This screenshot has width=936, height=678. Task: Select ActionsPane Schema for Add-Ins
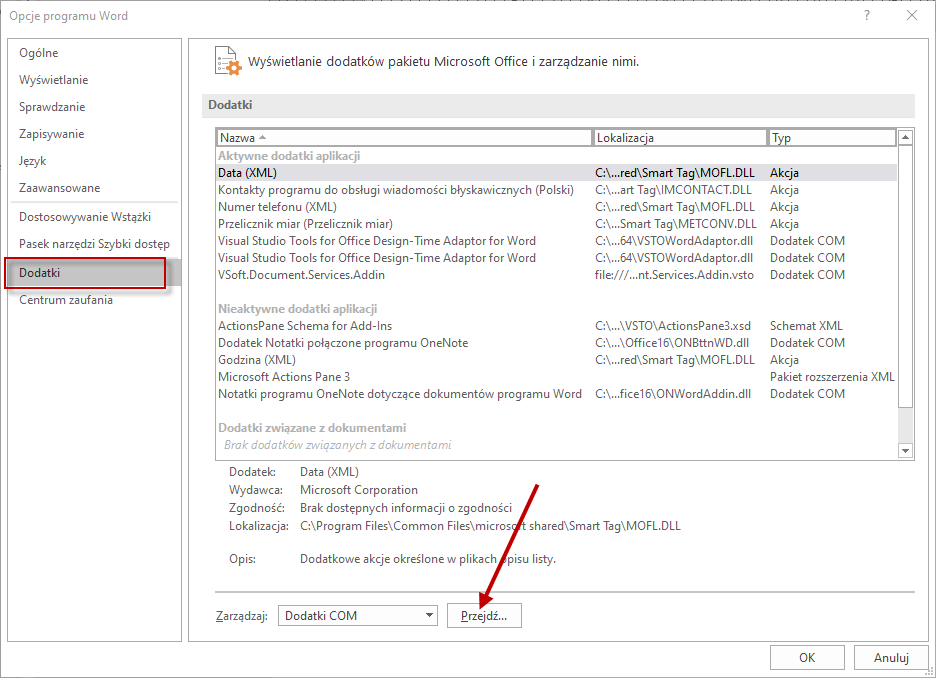[556, 326]
